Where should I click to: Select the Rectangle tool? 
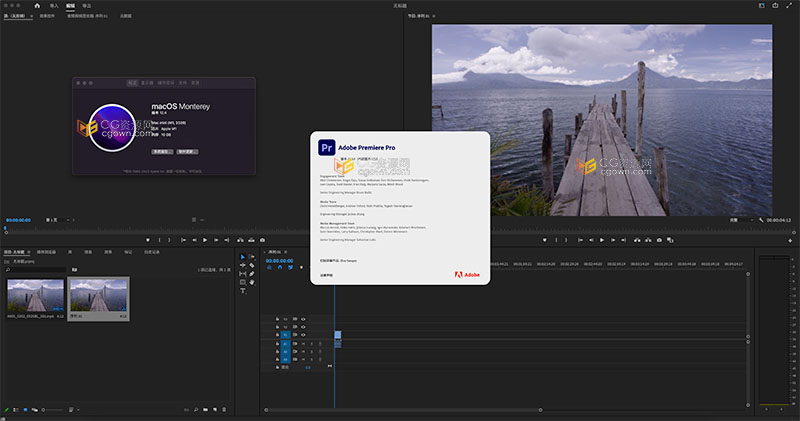tap(242, 282)
